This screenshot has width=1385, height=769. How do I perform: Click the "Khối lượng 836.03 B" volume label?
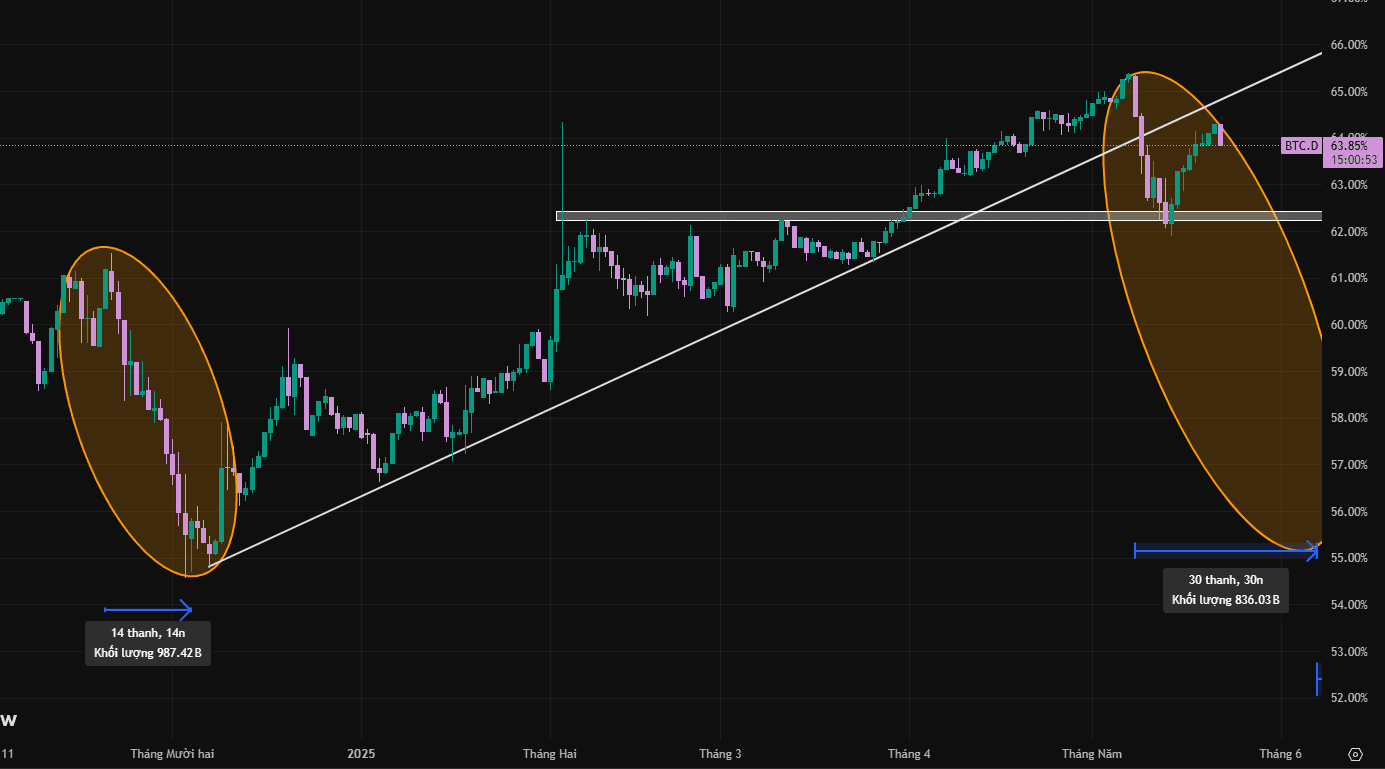(1226, 601)
